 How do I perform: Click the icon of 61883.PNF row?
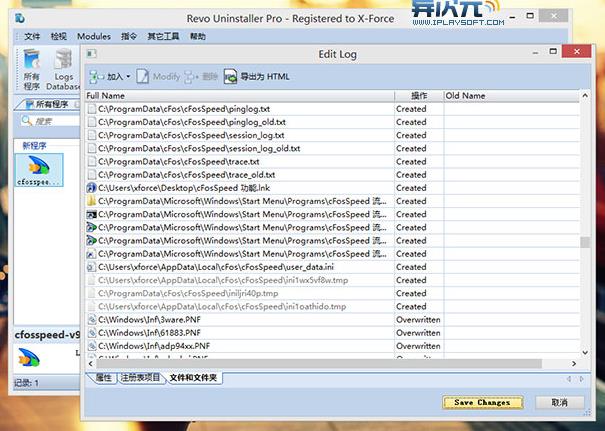point(91,333)
